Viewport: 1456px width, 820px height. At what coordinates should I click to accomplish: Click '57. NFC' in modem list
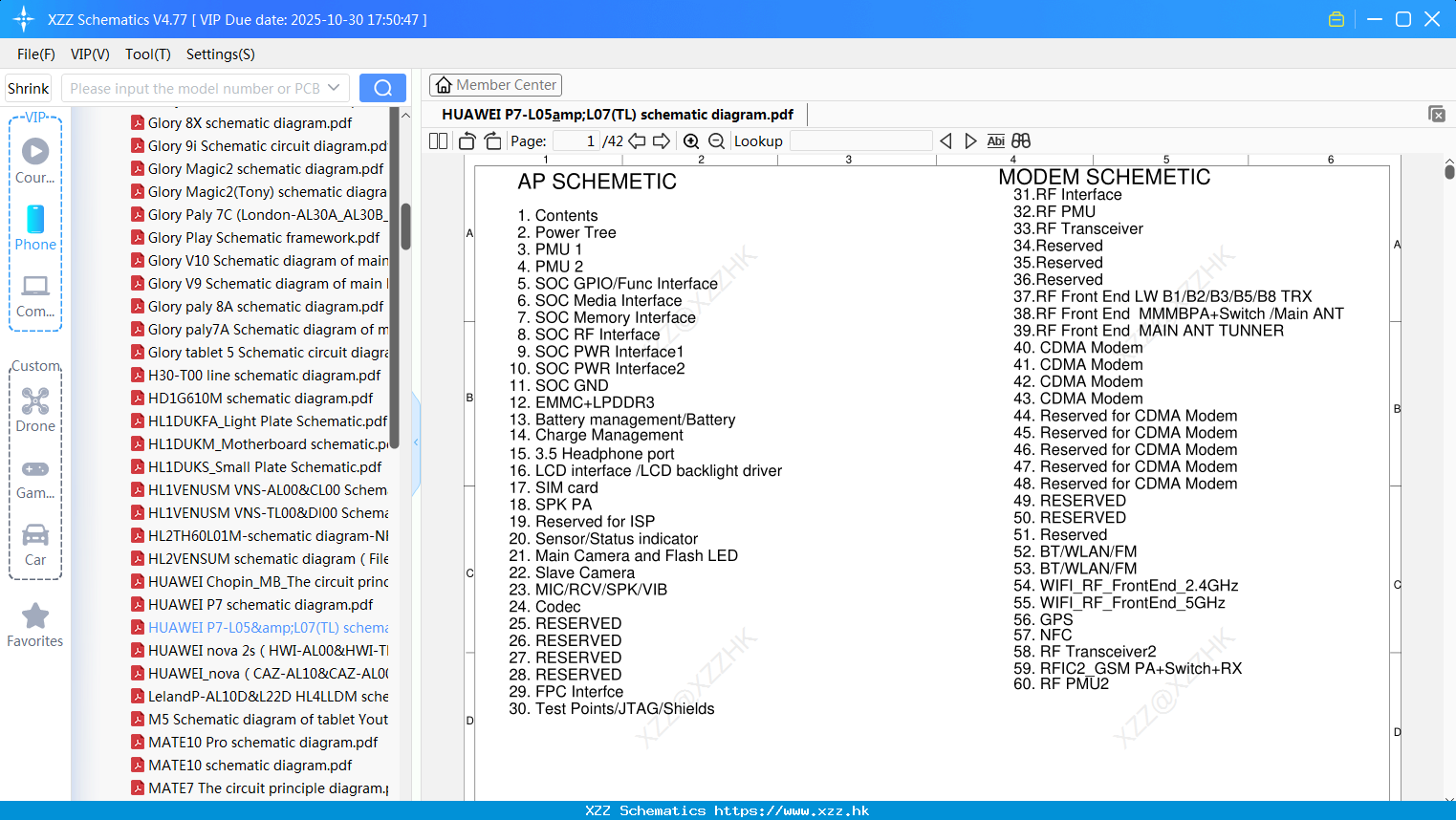click(x=1043, y=636)
